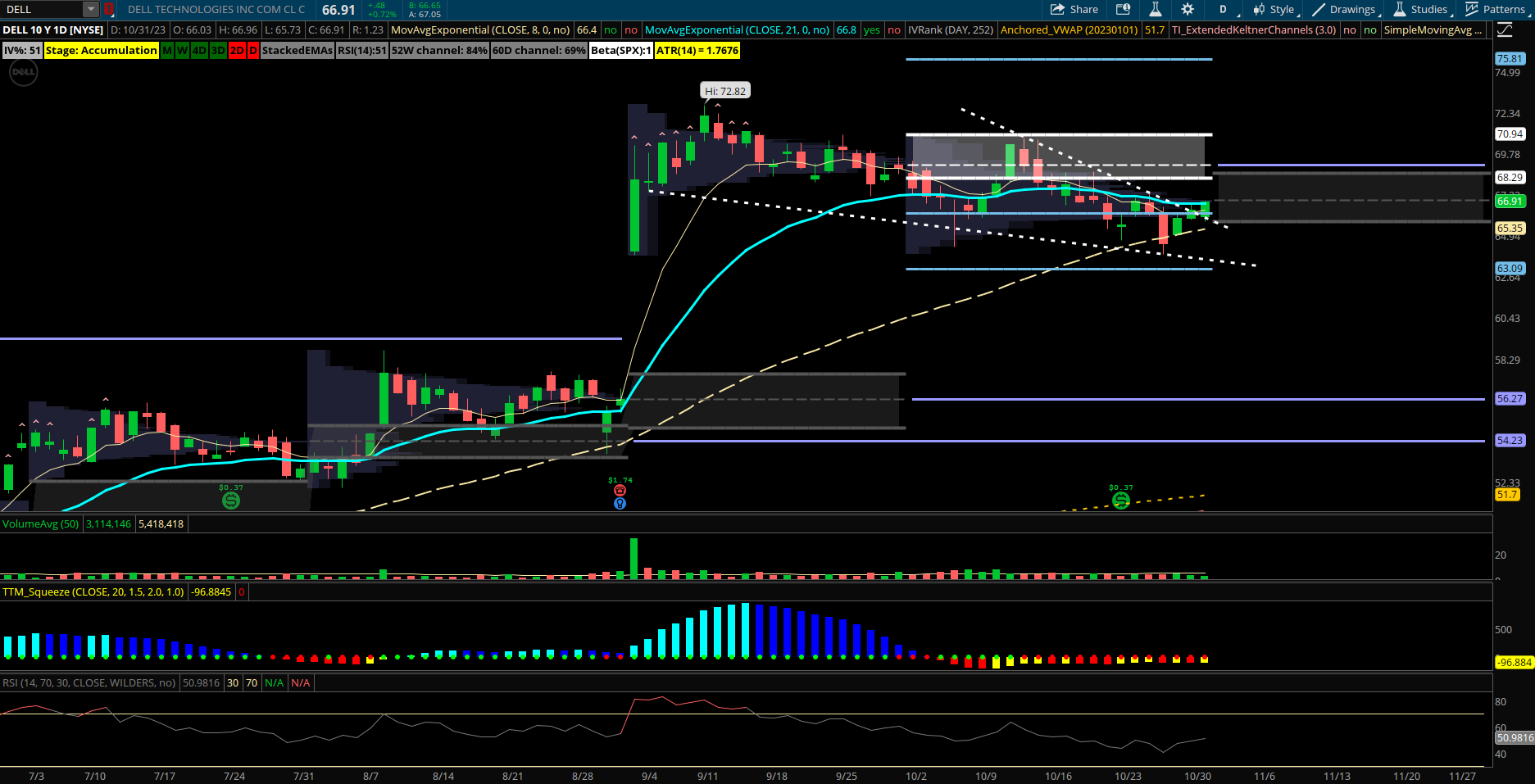This screenshot has width=1535, height=784.
Task: Open the Drawings menu
Action: coord(1346,10)
